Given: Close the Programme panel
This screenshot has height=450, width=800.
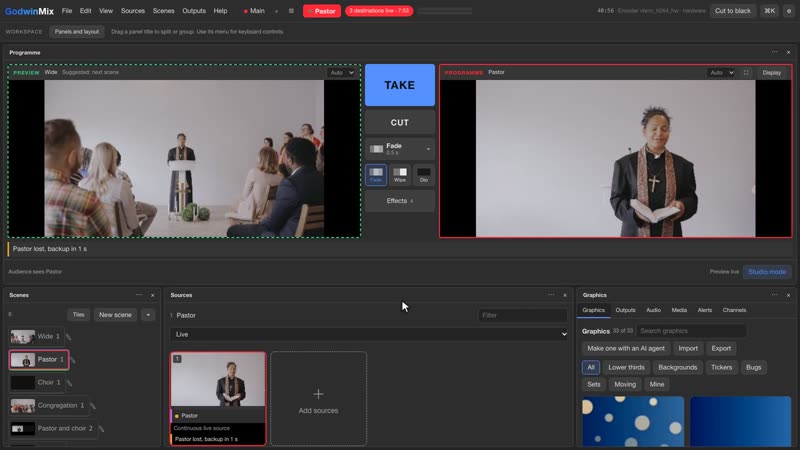Looking at the screenshot, I should (788, 53).
